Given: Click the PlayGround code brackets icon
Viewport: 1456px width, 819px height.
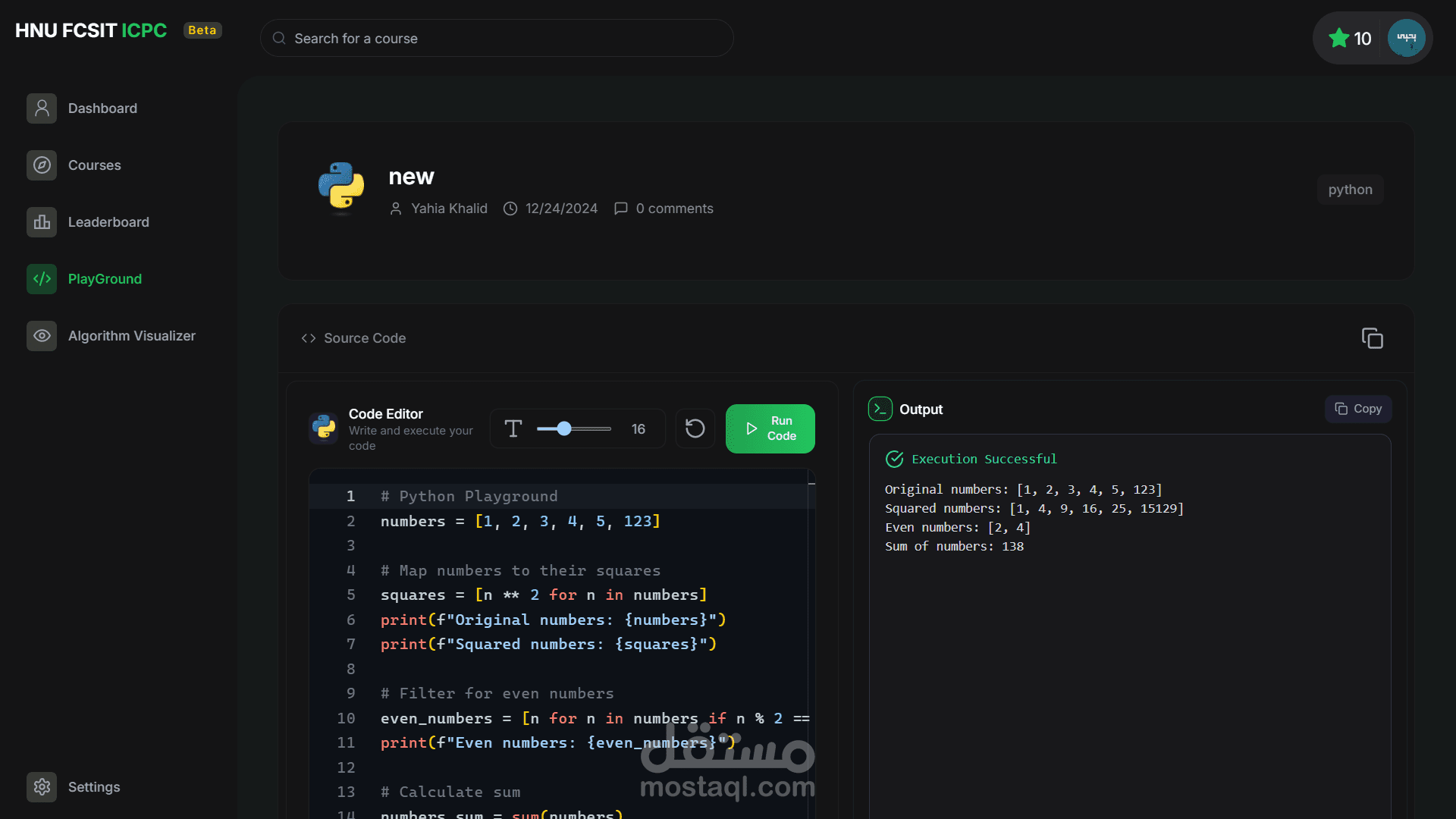Looking at the screenshot, I should [x=42, y=279].
